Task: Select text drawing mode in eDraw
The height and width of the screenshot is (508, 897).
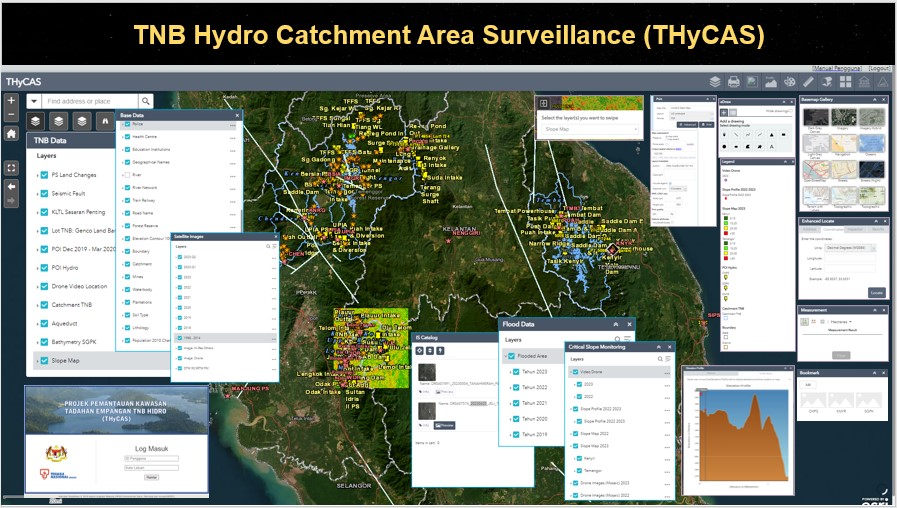Action: point(772,146)
